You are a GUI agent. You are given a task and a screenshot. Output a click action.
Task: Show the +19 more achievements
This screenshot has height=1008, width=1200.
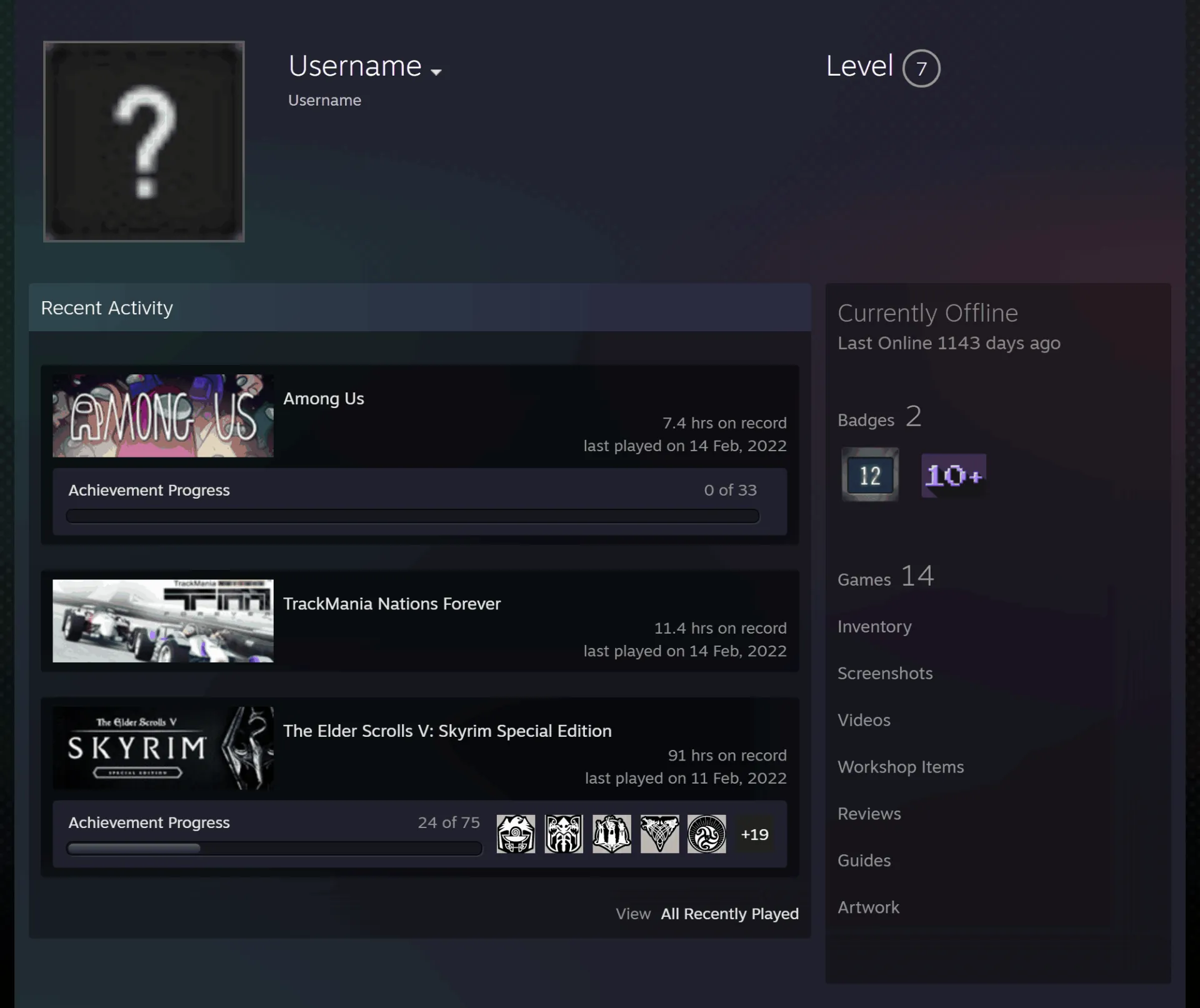pyautogui.click(x=754, y=834)
